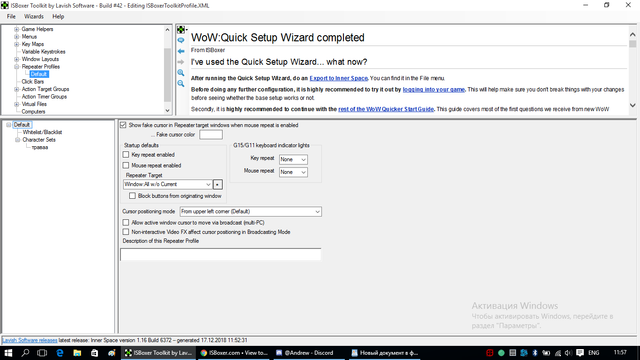Screen dimensions: 640x360
Task: Select the Computers tree item
Action: pyautogui.click(x=33, y=111)
